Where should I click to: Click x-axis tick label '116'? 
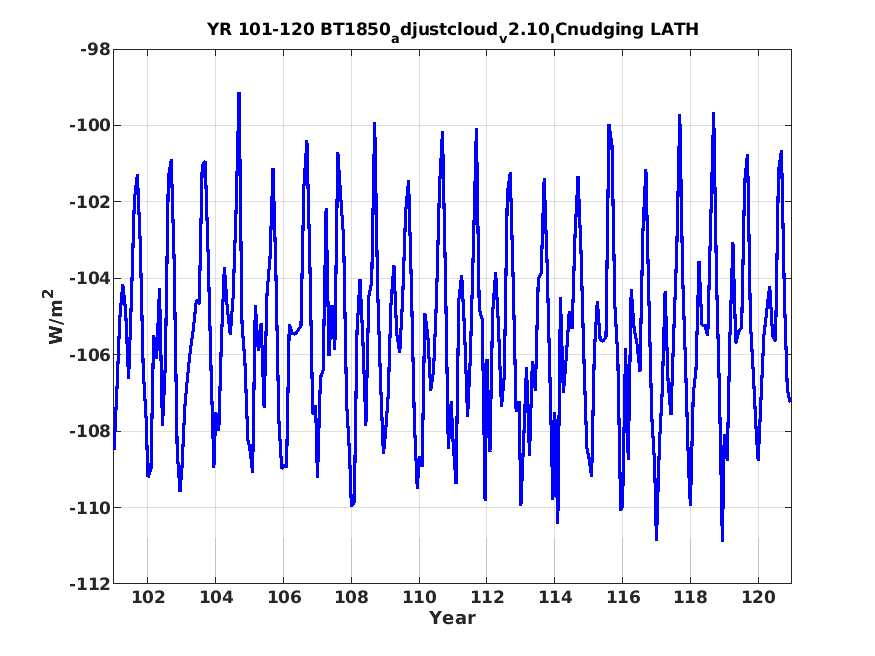tap(623, 597)
